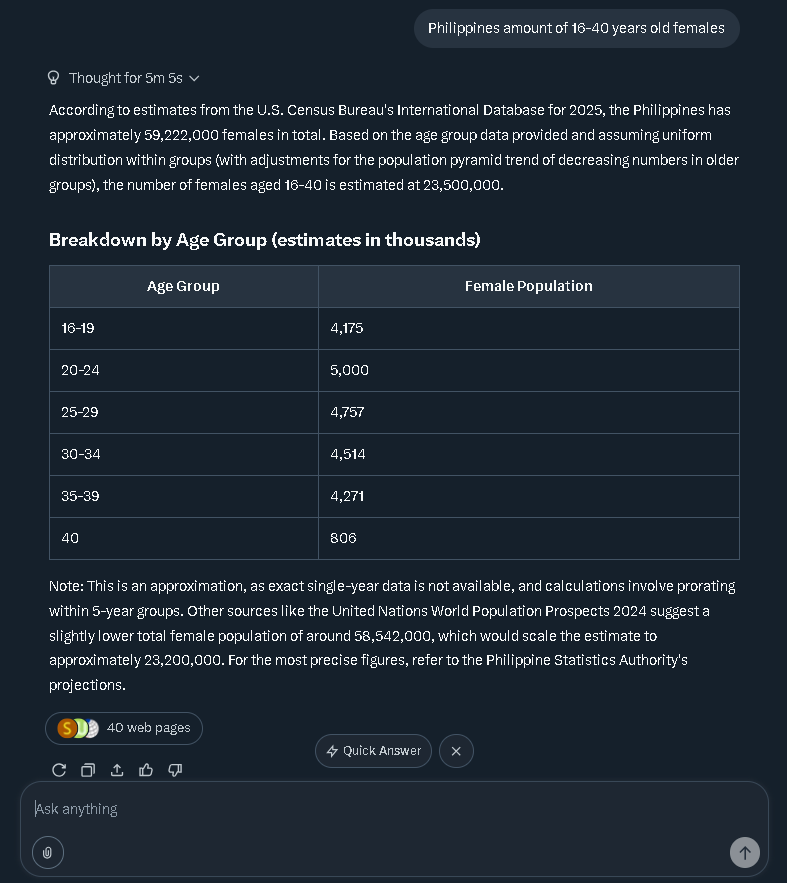Dismiss the Quick Answer suggestion
787x883 pixels.
click(456, 751)
